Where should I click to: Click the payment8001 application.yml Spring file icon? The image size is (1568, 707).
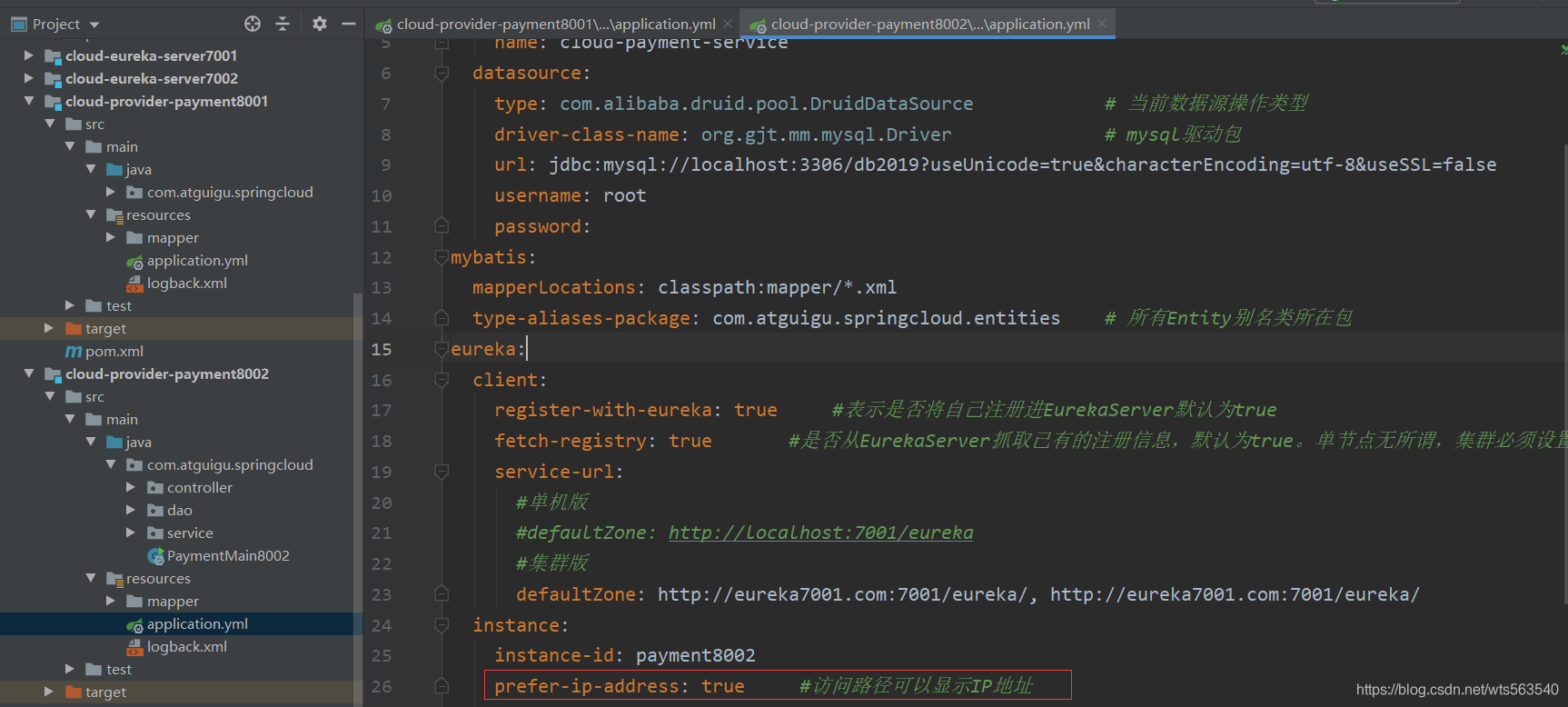click(134, 261)
